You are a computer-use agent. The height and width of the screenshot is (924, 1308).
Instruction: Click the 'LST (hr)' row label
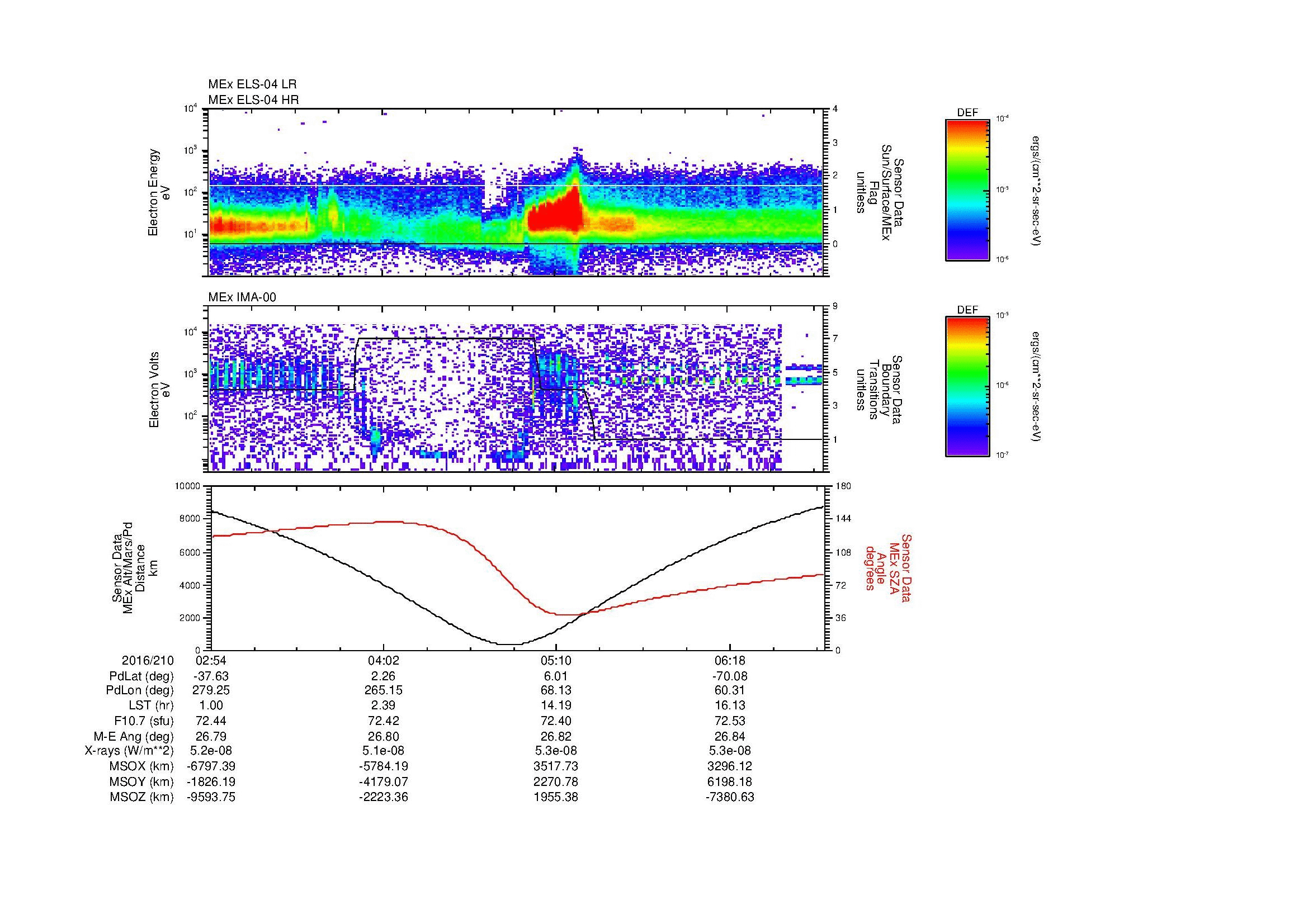(x=150, y=705)
